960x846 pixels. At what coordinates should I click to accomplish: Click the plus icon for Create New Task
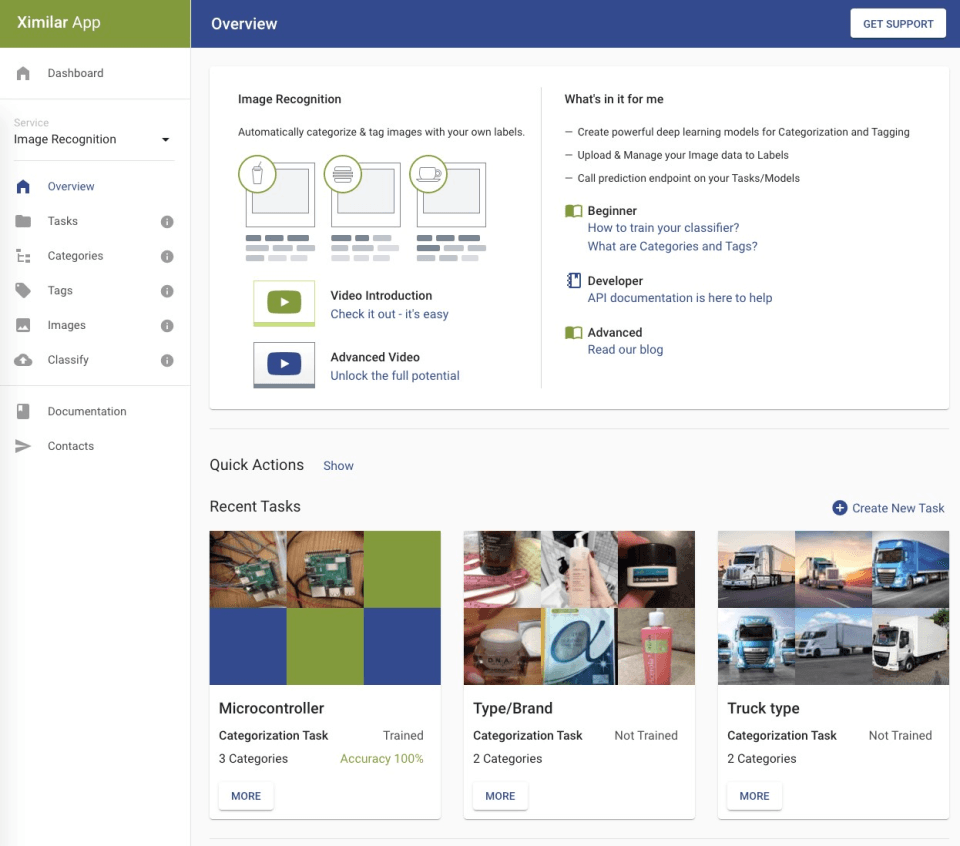click(839, 508)
